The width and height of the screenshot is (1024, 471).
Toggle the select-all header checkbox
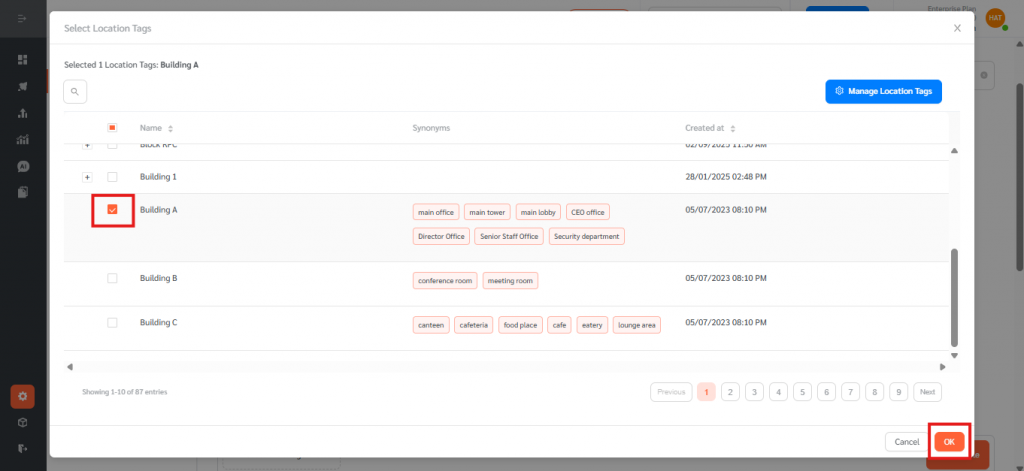112,128
